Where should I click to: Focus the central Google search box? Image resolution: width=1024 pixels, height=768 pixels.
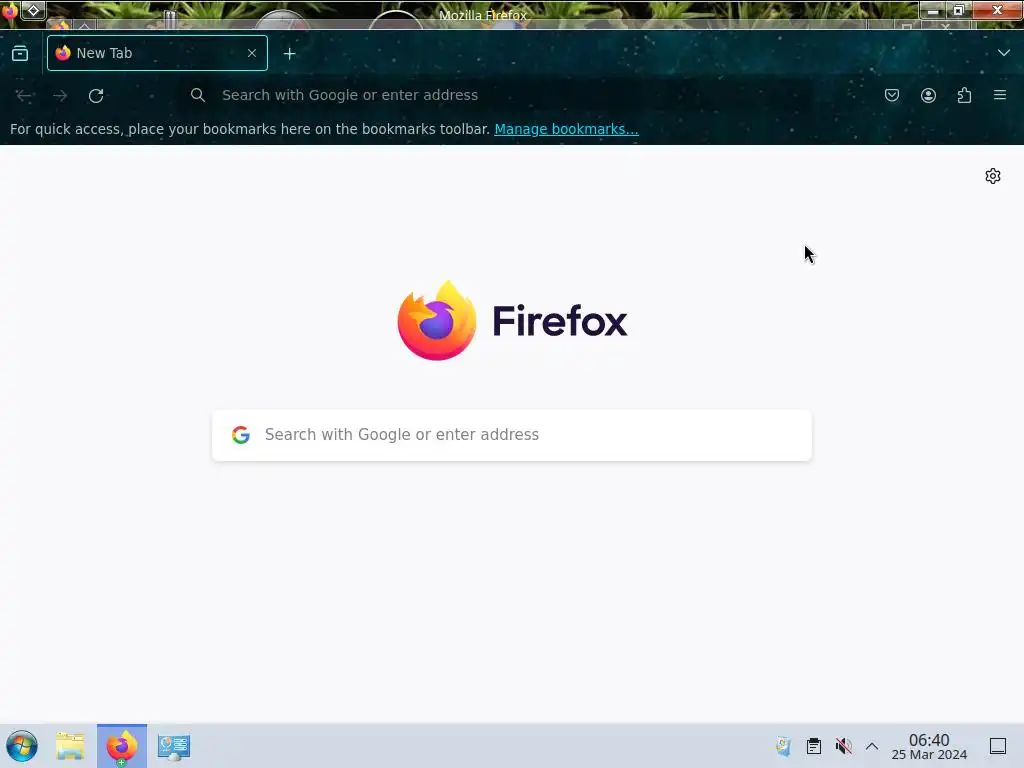click(x=512, y=435)
